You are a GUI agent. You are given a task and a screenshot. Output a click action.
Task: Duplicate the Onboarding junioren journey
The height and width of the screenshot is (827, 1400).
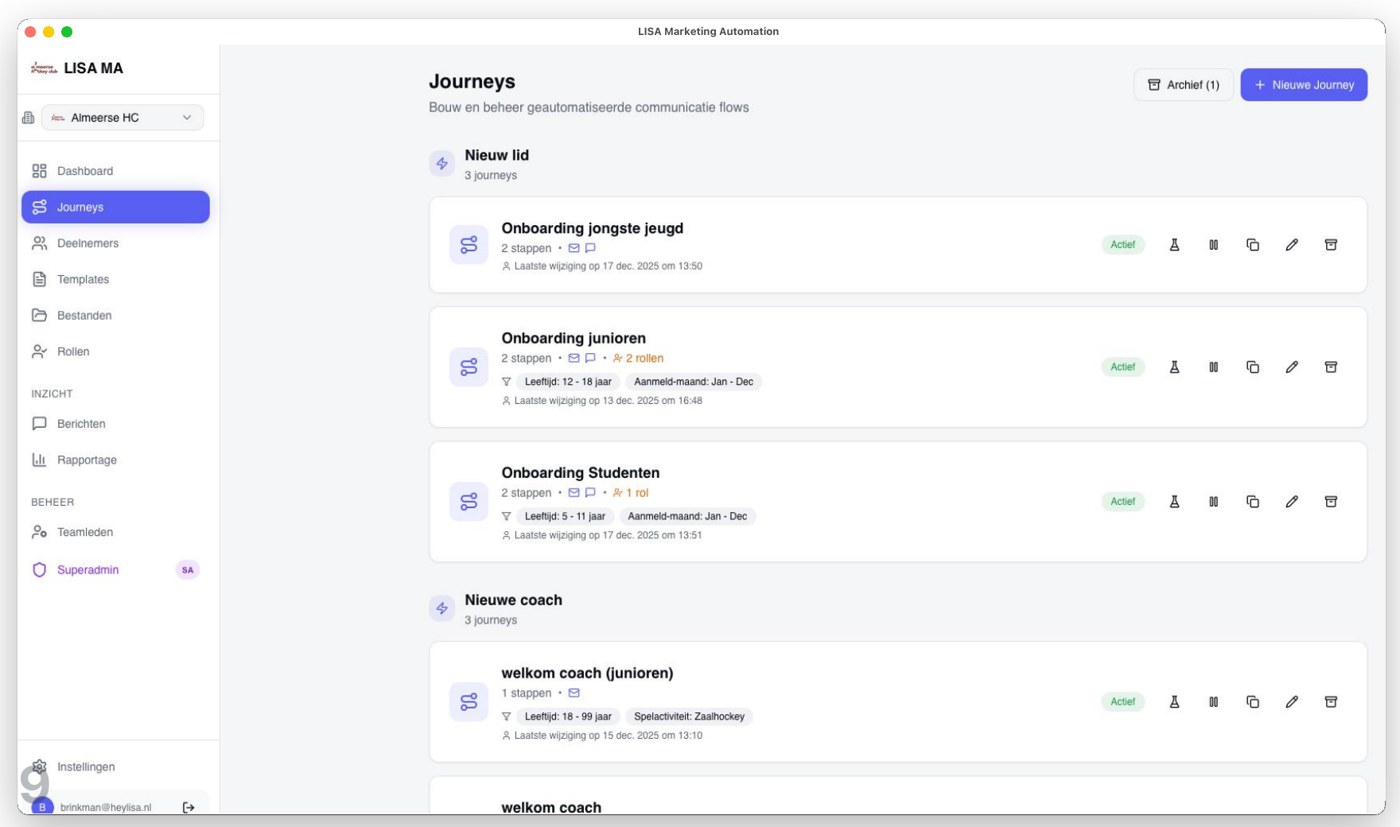(x=1252, y=367)
